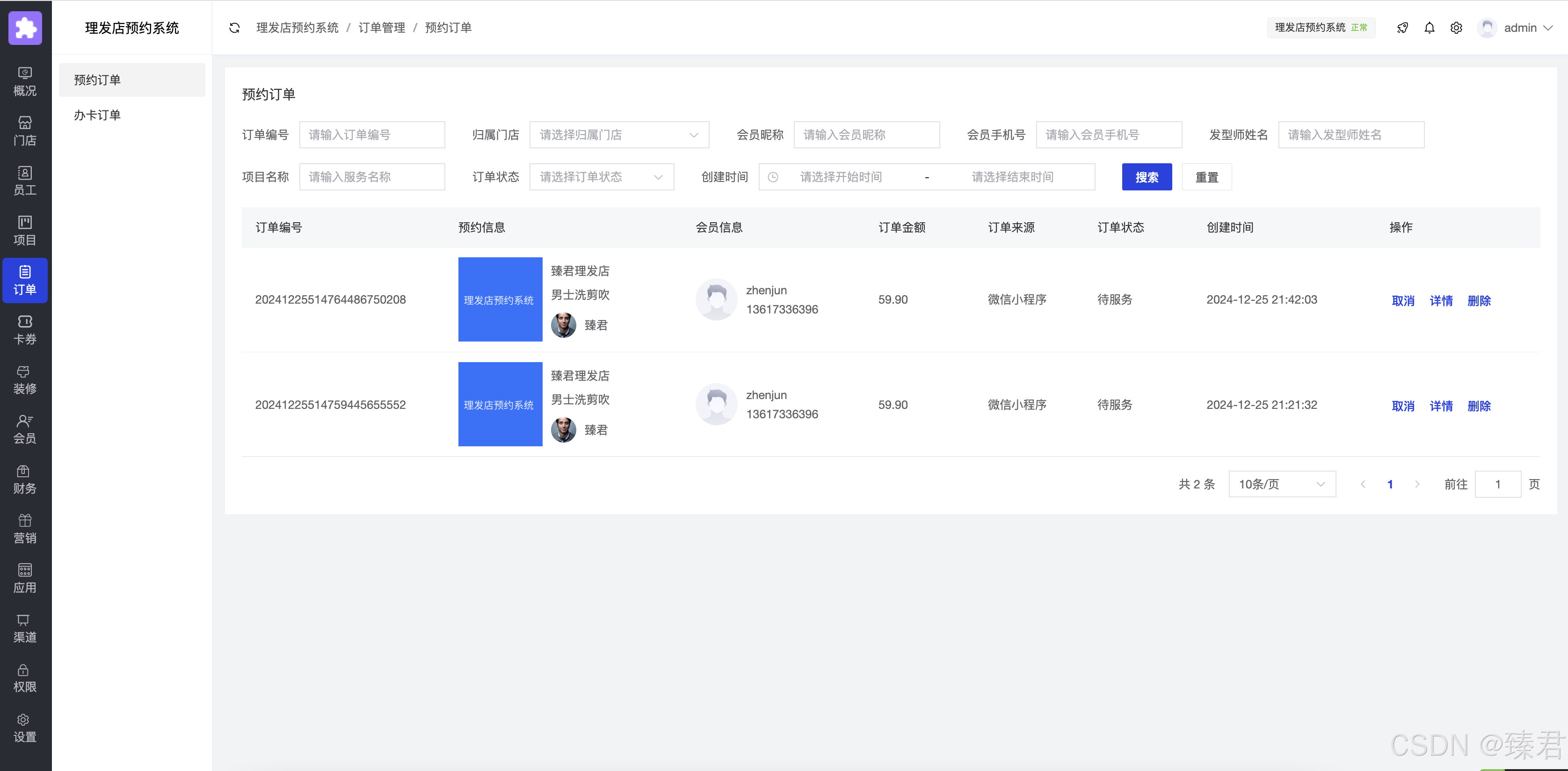
Task: Select the 办卡订单 submenu item
Action: tap(132, 115)
